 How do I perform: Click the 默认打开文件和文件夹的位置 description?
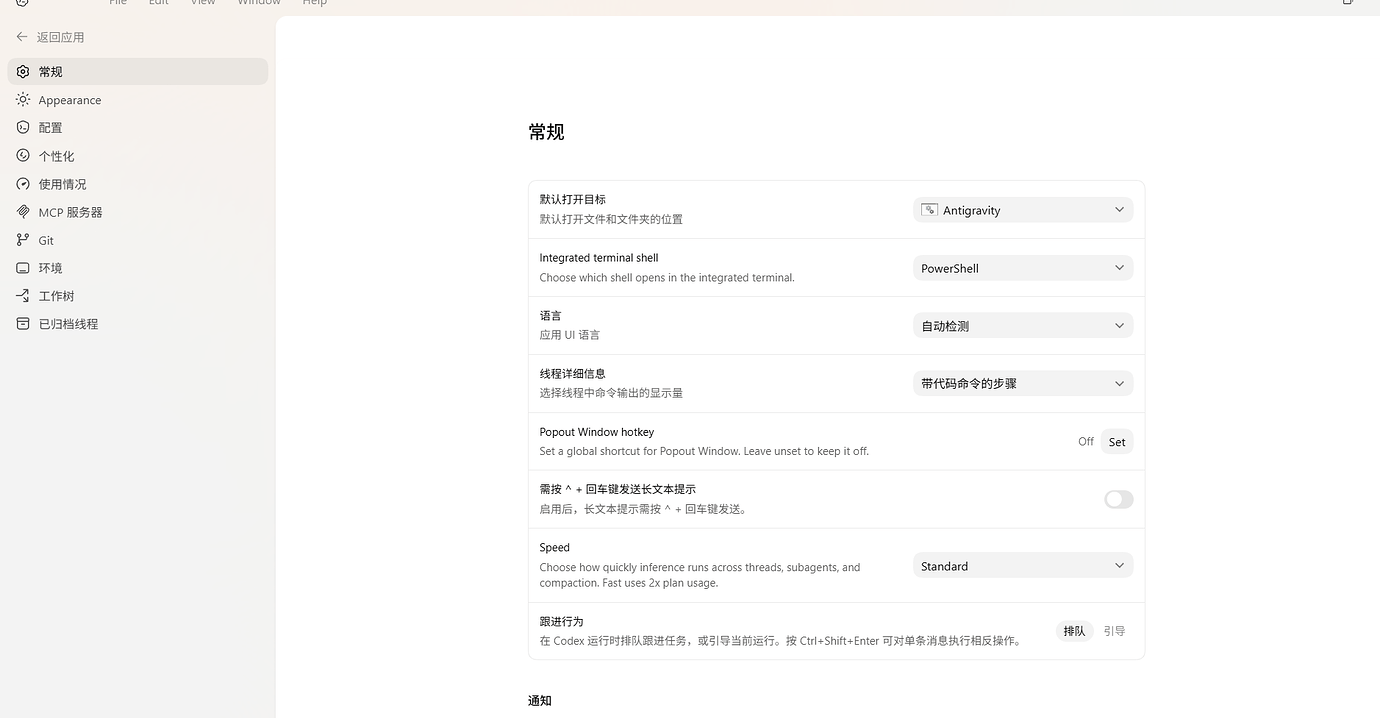tap(611, 219)
